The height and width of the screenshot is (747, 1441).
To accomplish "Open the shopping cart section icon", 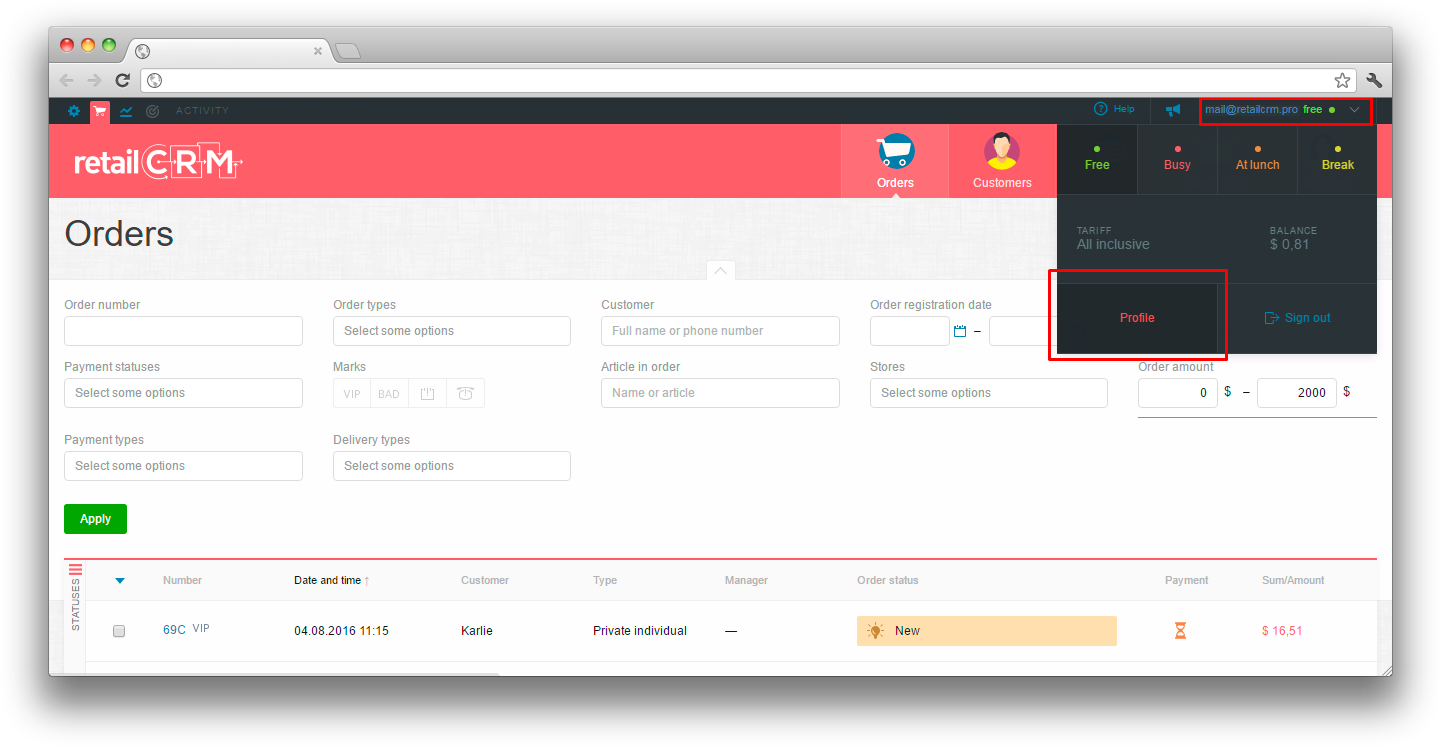I will (x=100, y=111).
